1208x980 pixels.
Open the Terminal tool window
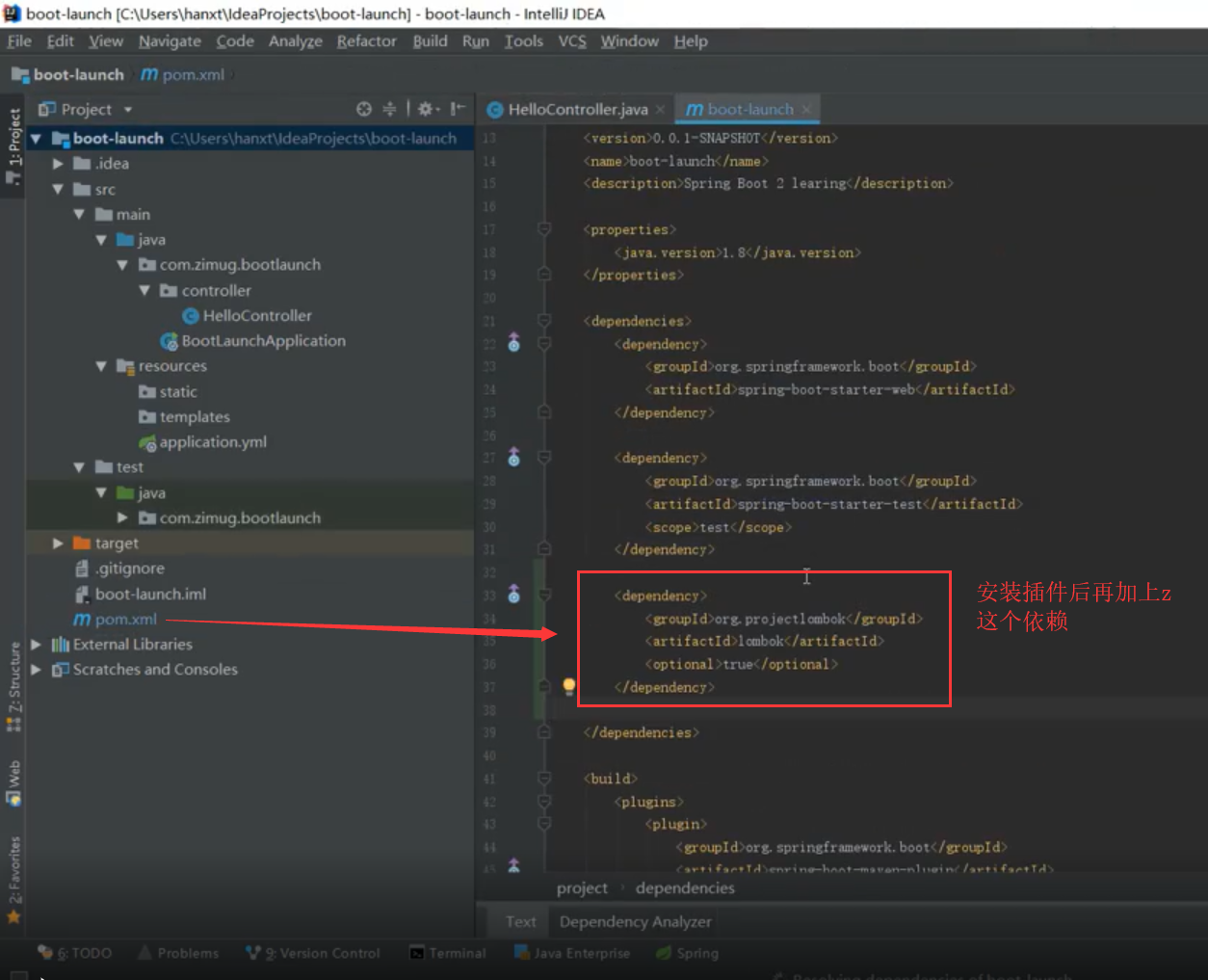point(448,953)
